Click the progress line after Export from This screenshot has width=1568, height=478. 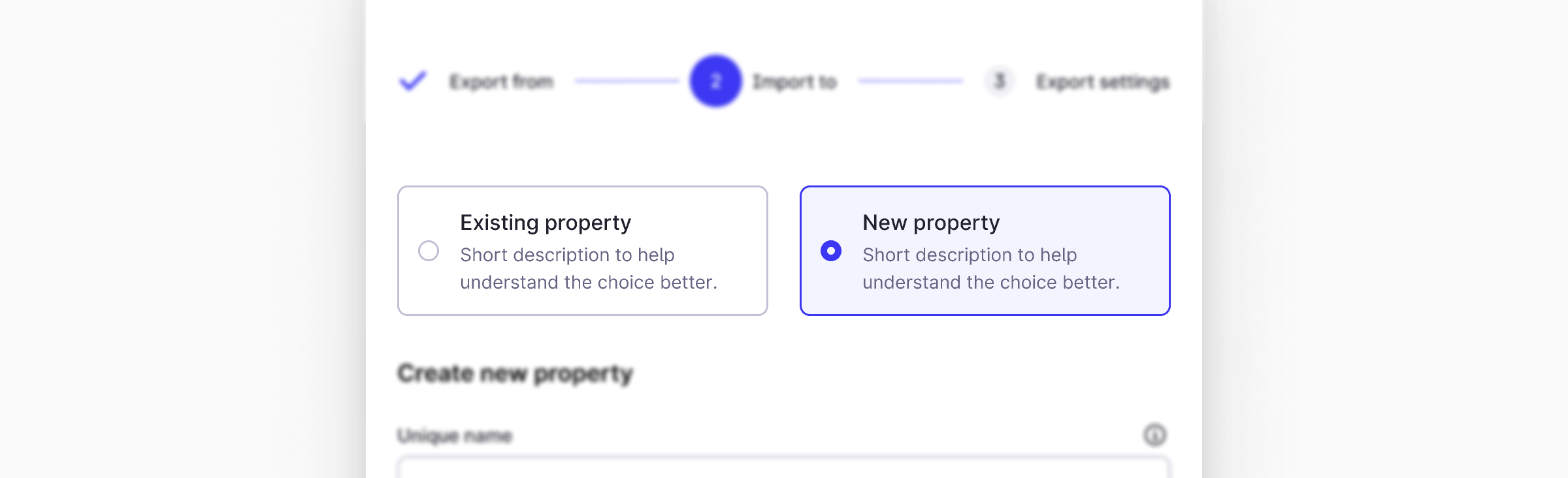[627, 81]
